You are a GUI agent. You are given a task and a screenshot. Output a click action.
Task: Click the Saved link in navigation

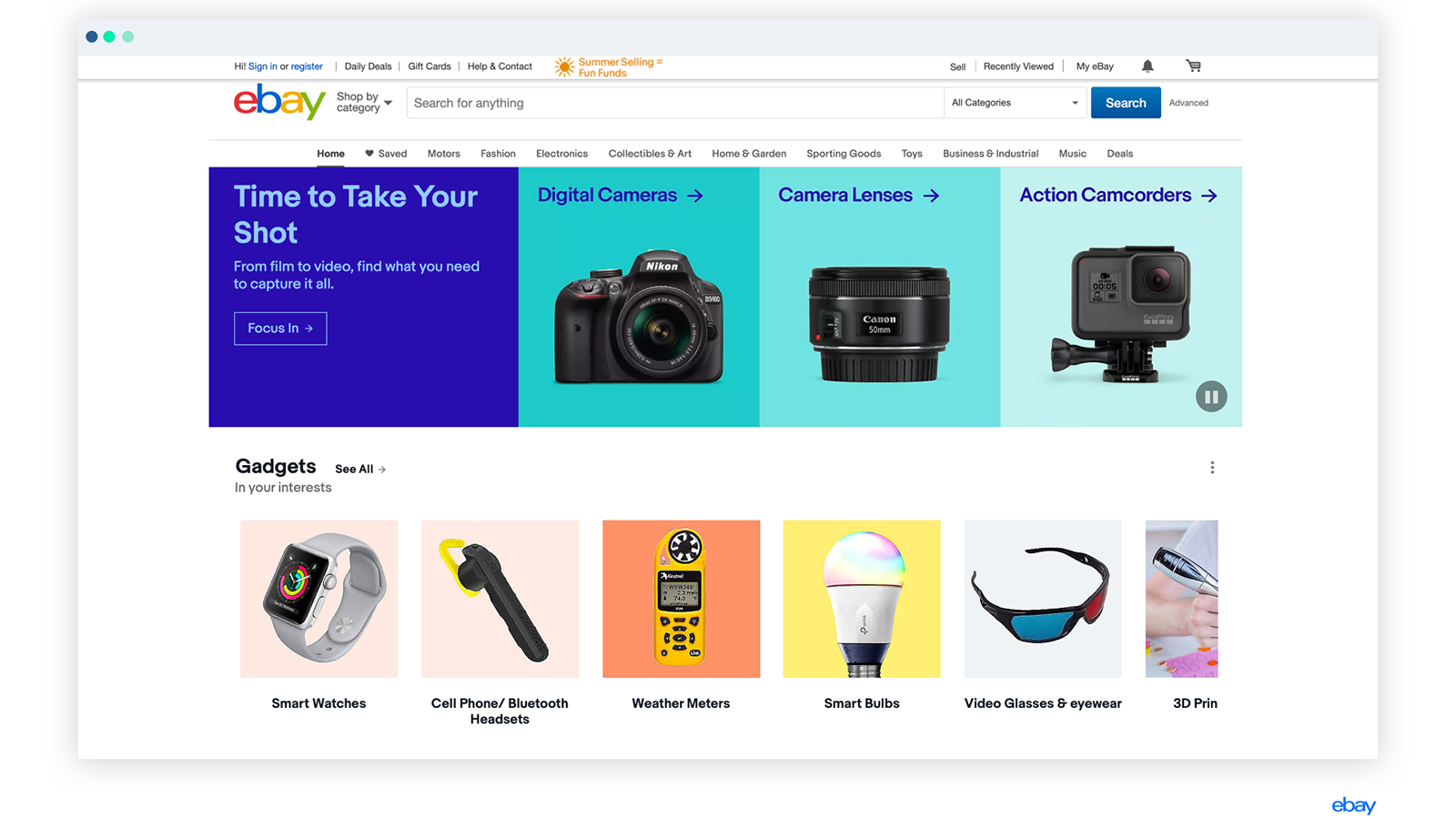tap(392, 154)
